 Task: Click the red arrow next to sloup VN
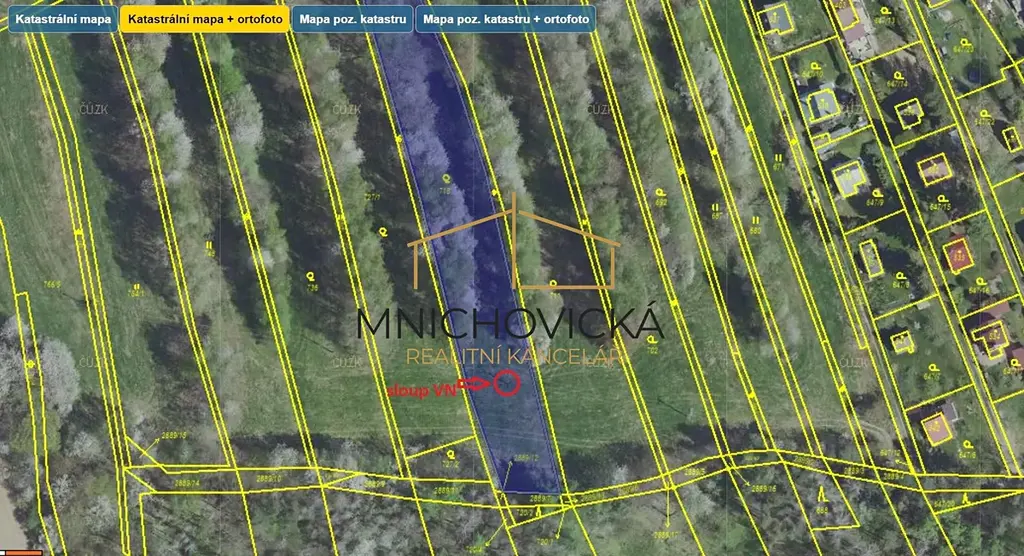tap(474, 384)
